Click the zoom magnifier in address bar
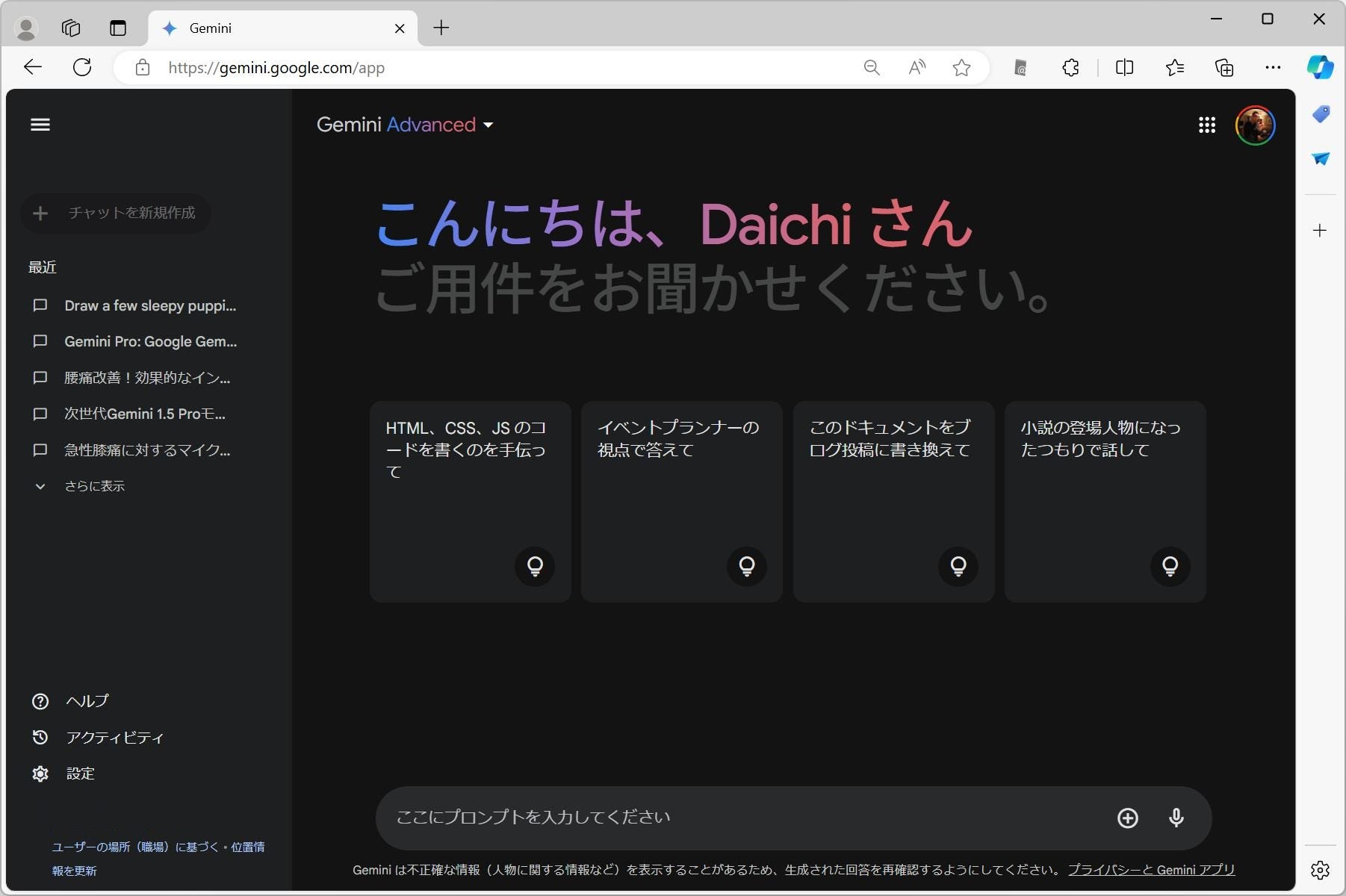Viewport: 1346px width, 896px height. click(872, 68)
